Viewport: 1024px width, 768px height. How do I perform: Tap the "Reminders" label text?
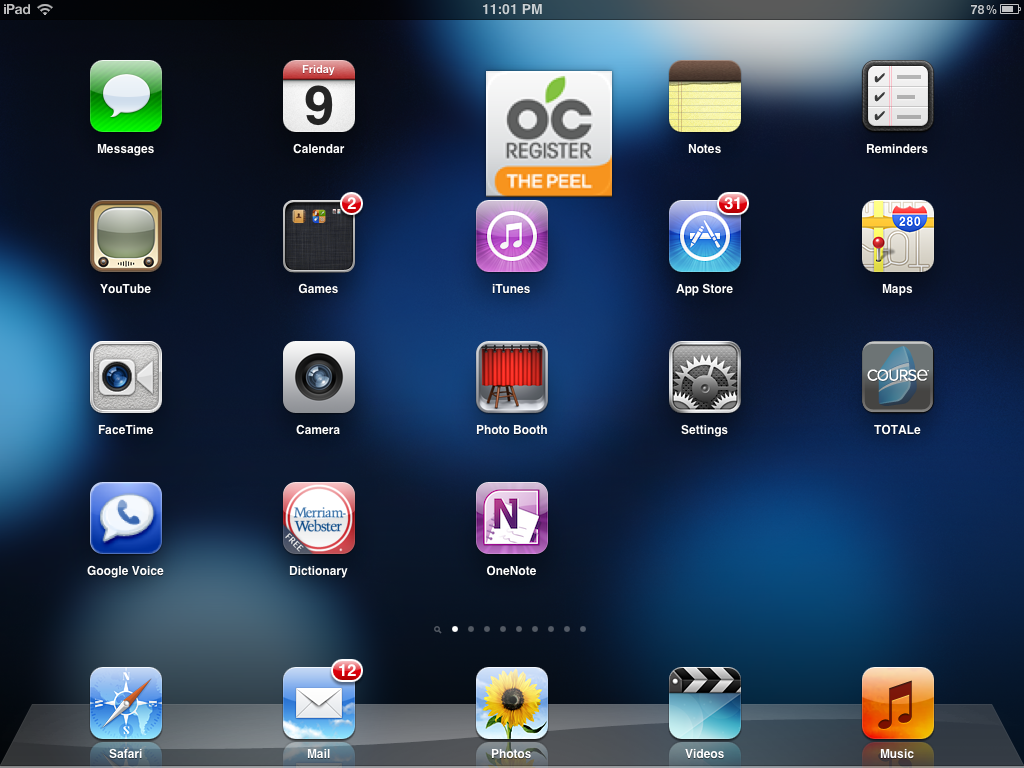coord(897,149)
